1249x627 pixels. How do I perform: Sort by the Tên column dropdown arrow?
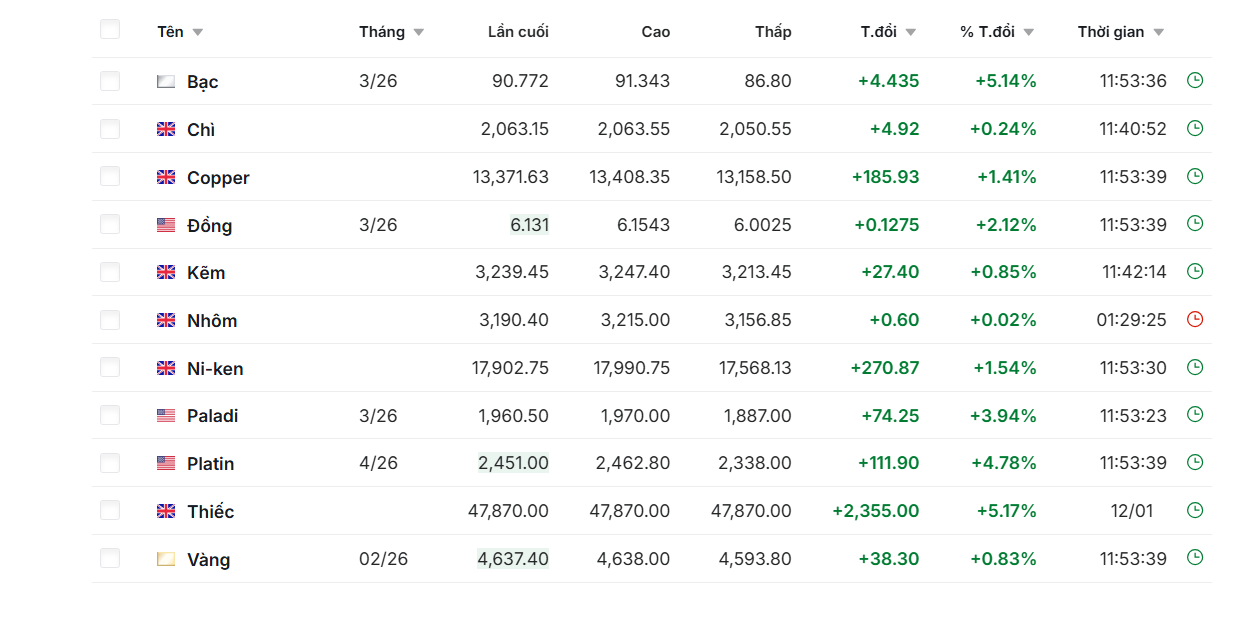198,32
